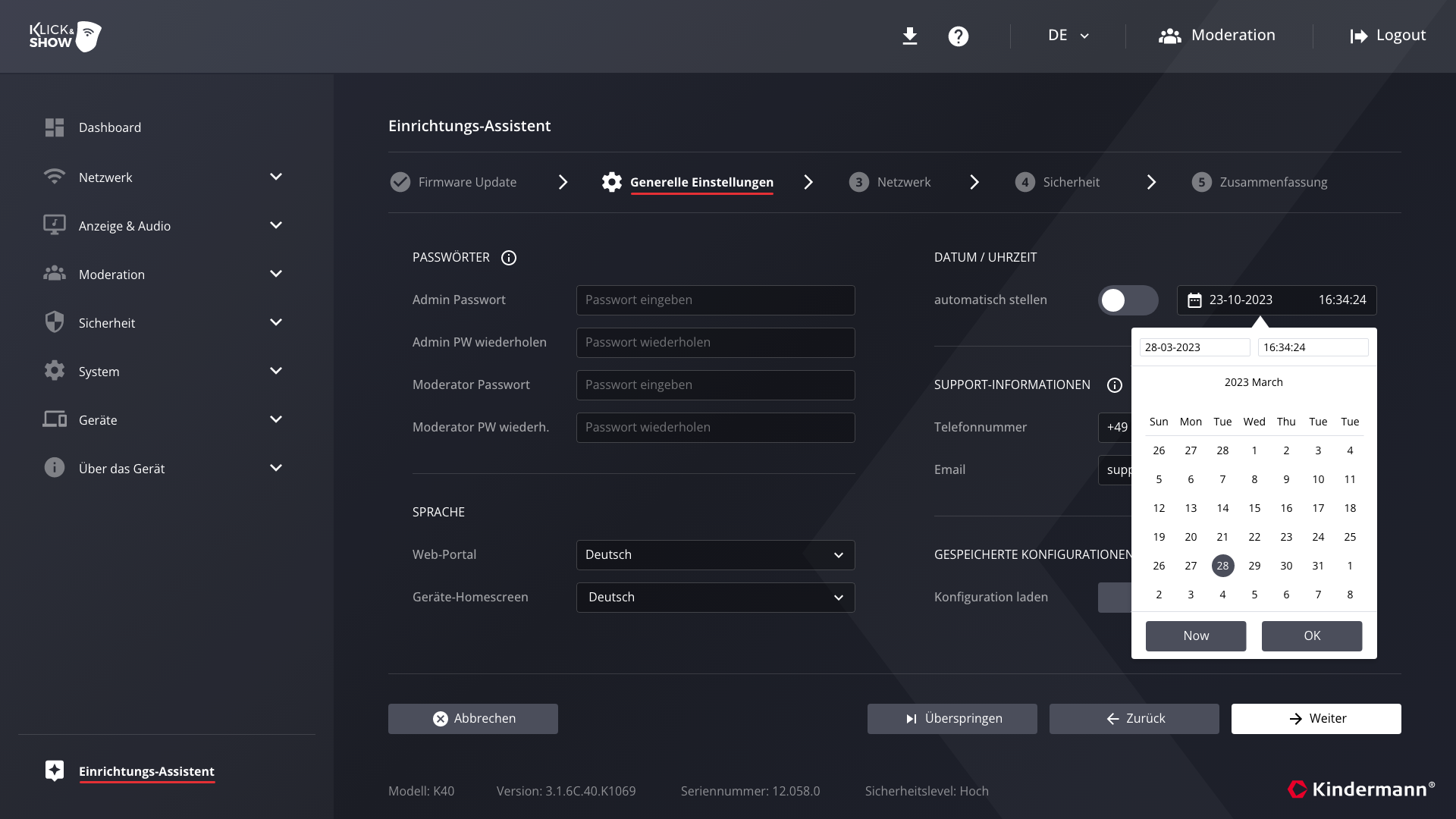
Task: Click the Moderation people icon in header
Action: pos(1170,36)
